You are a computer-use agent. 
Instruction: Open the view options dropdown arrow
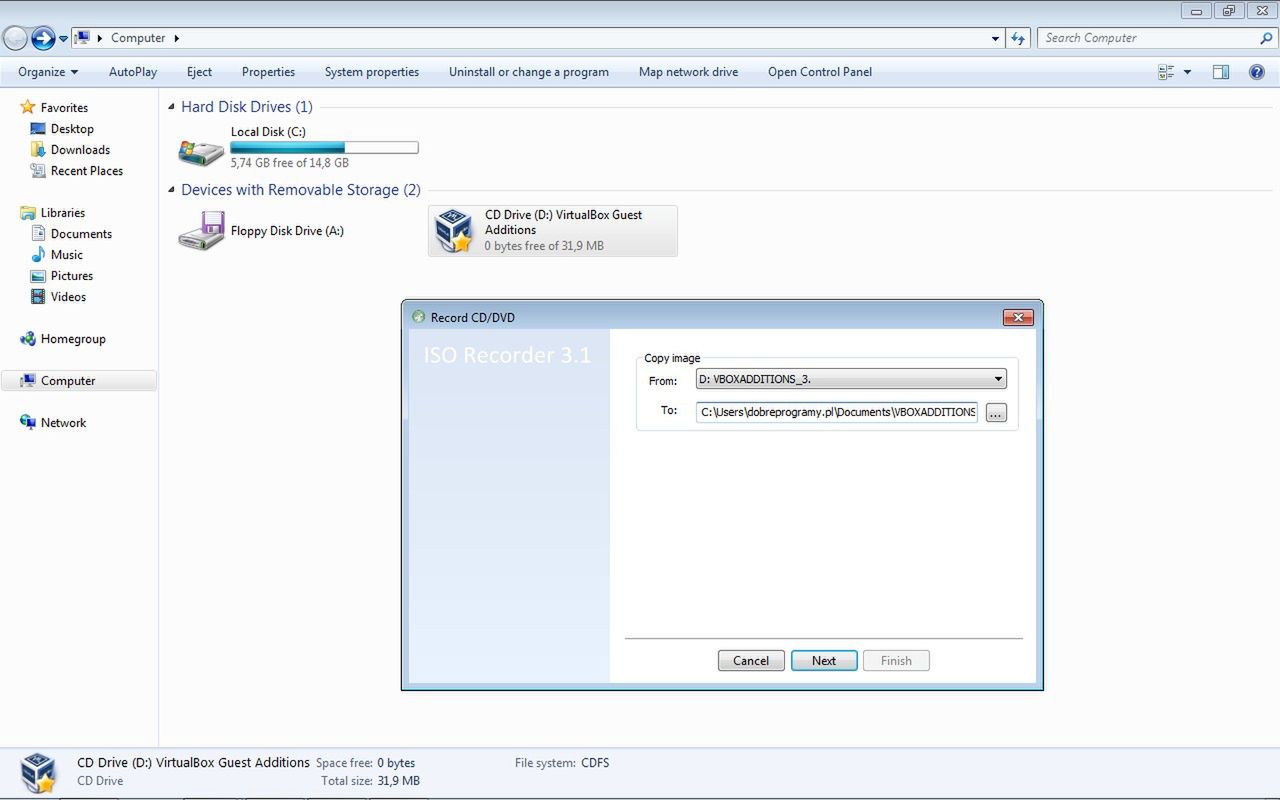1187,72
